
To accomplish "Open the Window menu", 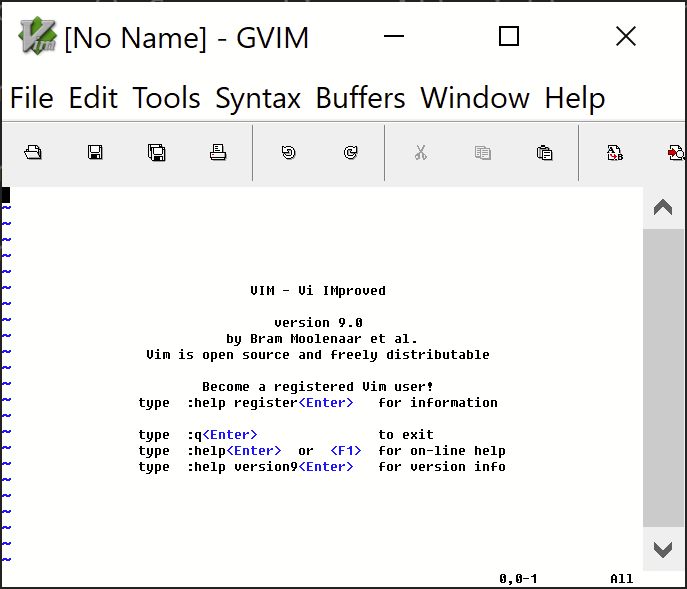I will [475, 98].
